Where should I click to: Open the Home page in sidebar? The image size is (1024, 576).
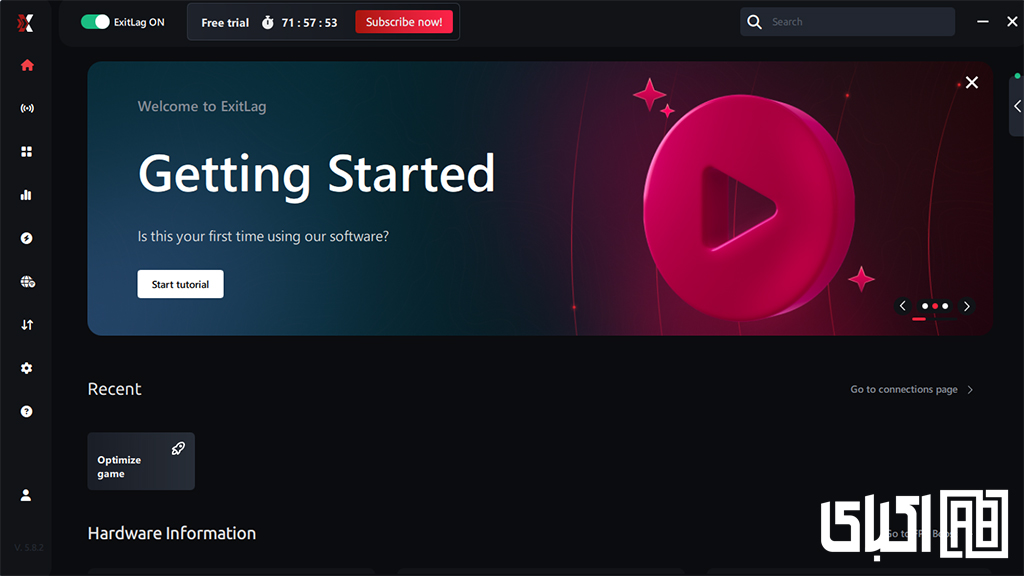click(x=27, y=65)
